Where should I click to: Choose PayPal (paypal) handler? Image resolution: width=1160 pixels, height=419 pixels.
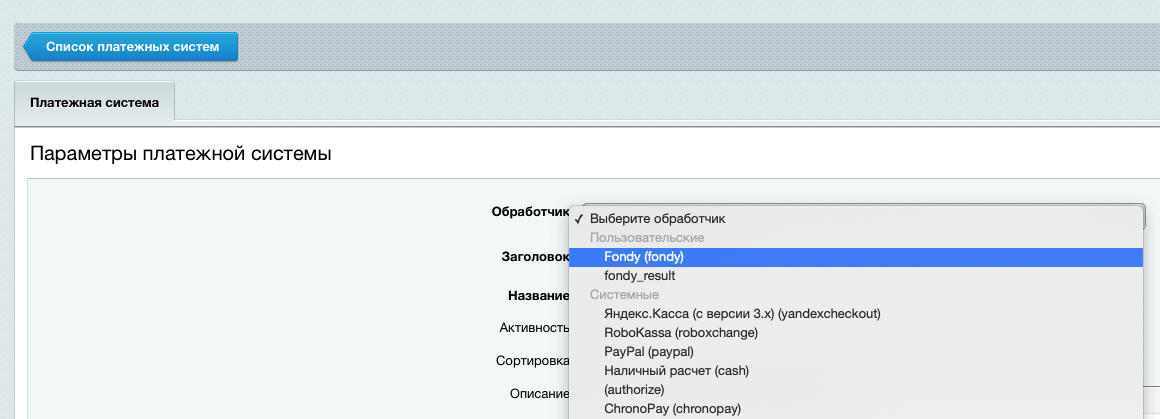[x=856, y=352]
